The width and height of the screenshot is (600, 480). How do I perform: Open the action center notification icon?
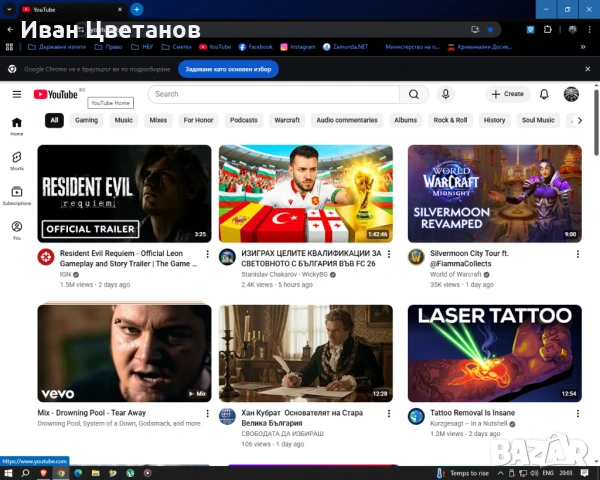click(584, 473)
